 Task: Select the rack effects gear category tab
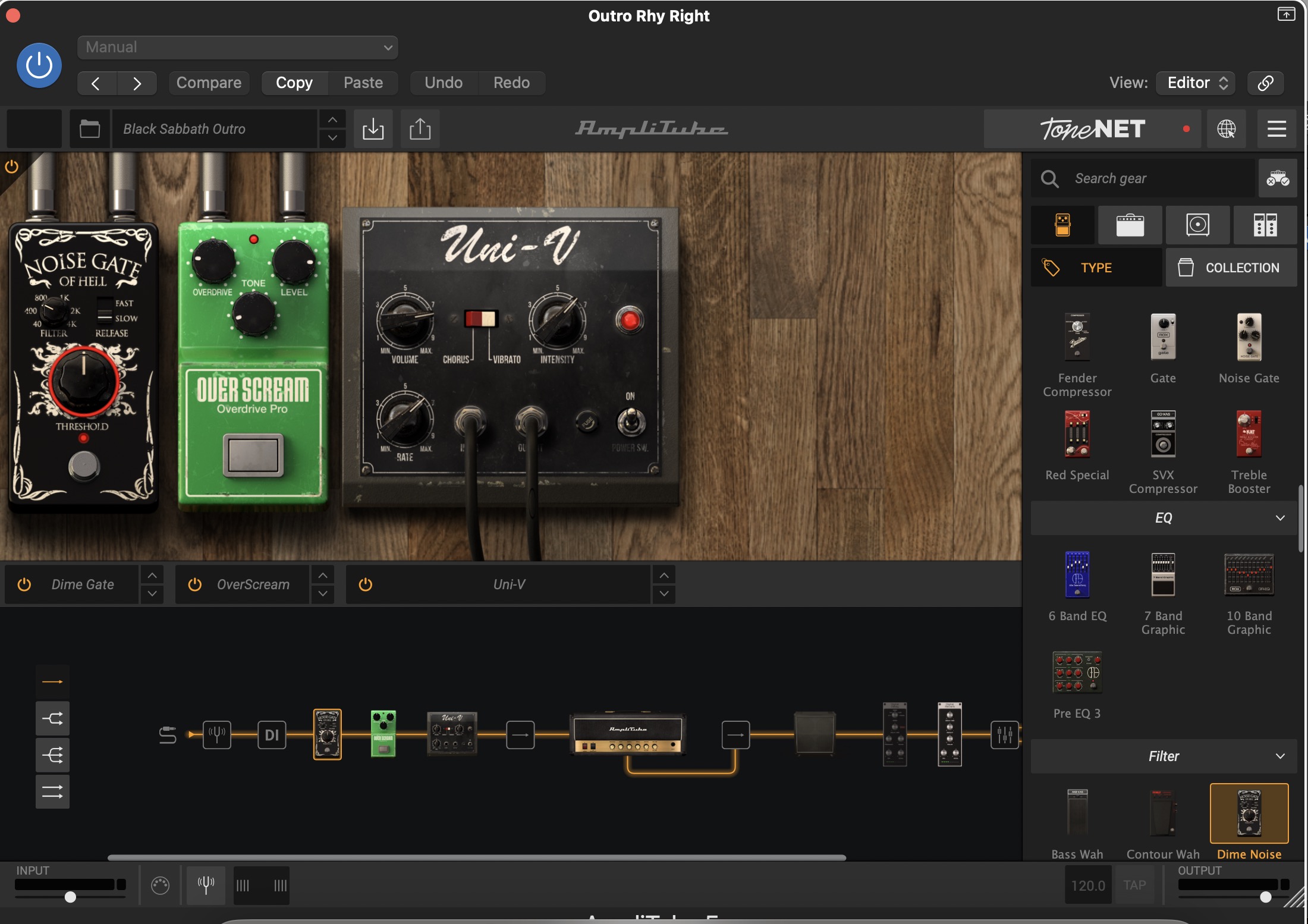point(1265,225)
